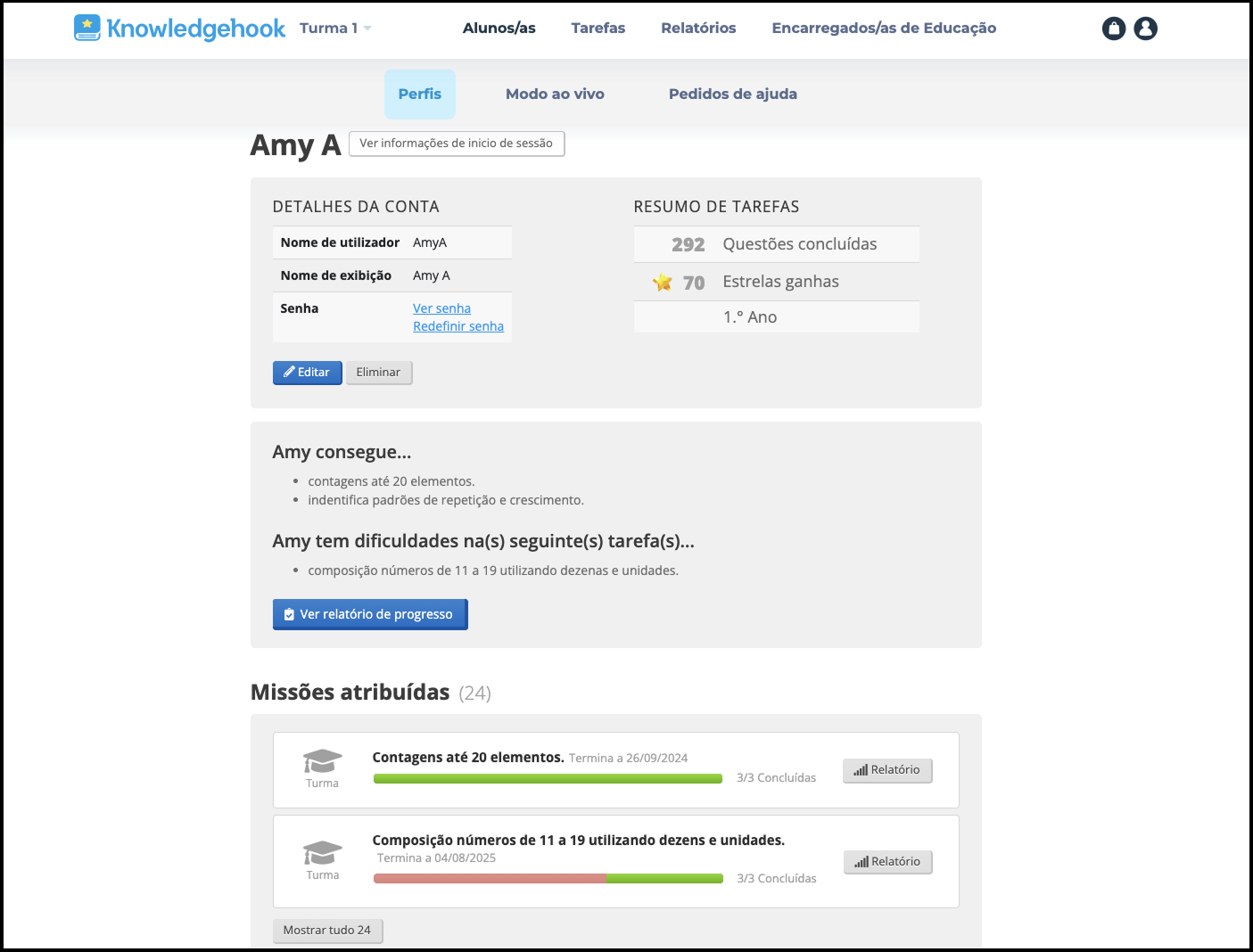Click the 292 Questões concluídas row
This screenshot has width=1253, height=952.
[776, 244]
